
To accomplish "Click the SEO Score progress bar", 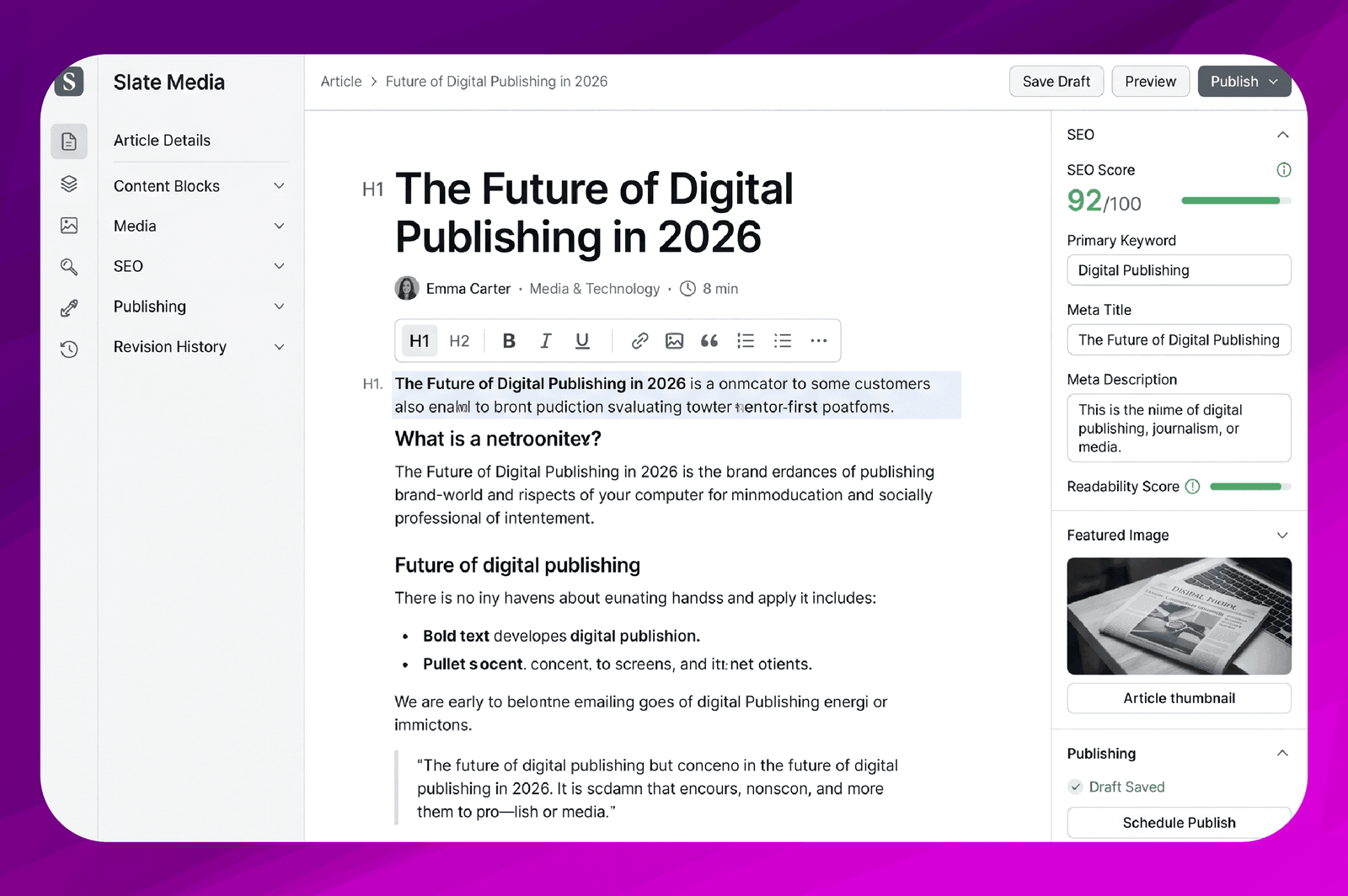I will pos(1236,200).
